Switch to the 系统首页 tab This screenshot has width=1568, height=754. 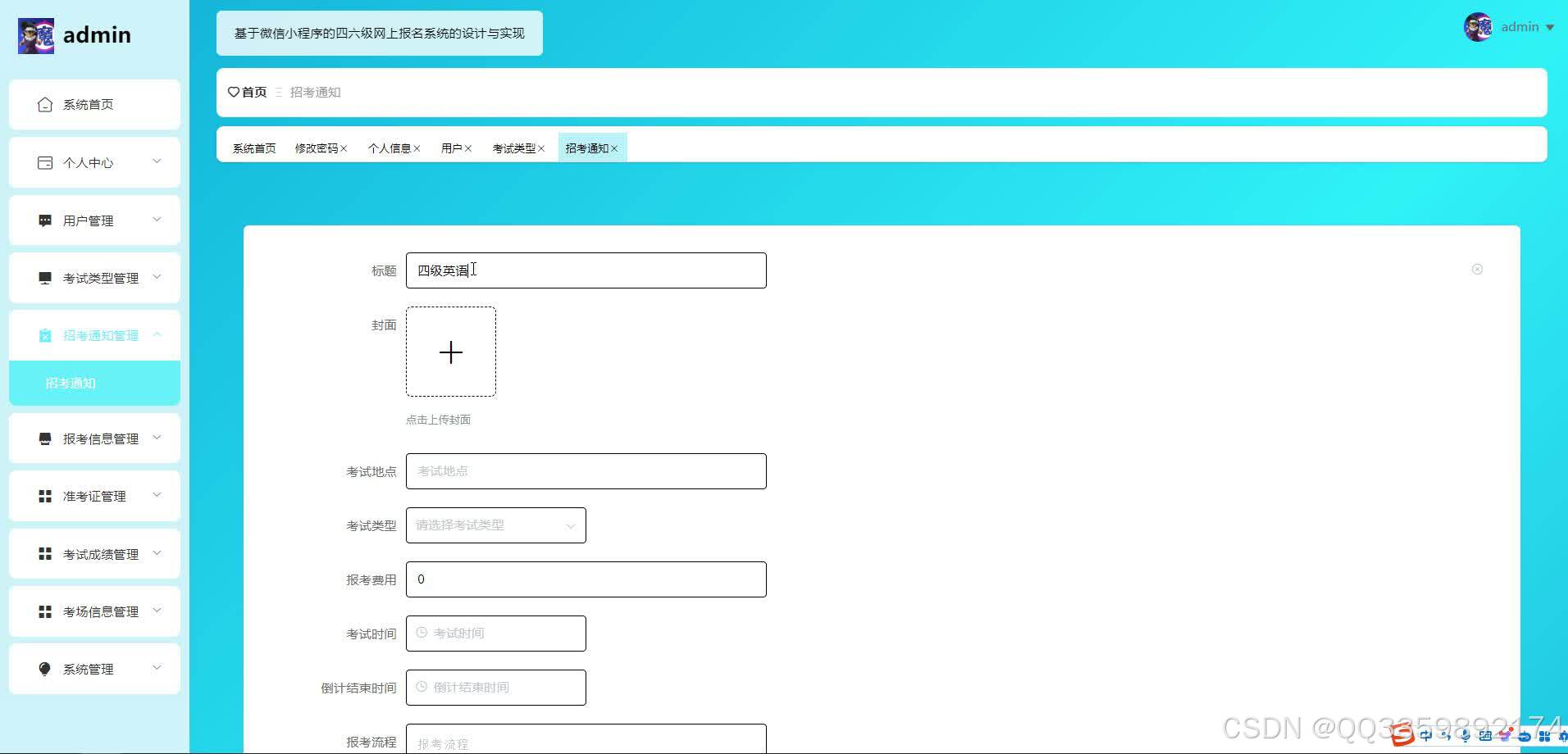point(254,148)
